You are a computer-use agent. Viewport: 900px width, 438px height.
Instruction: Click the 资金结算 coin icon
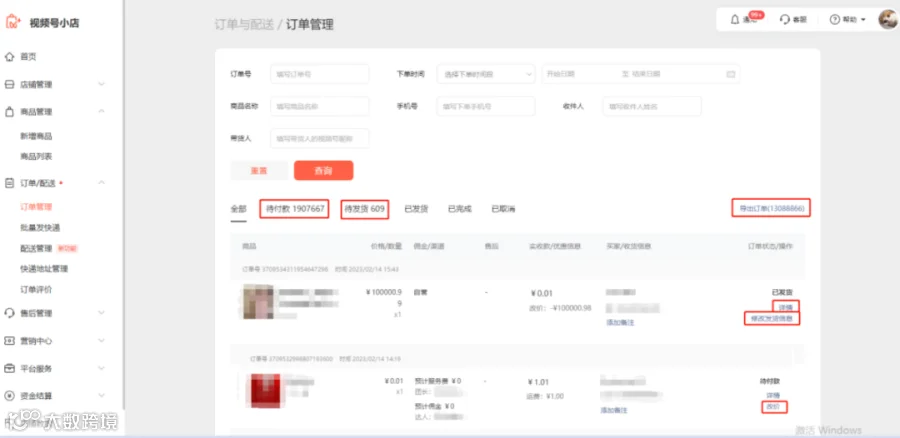click(9, 396)
